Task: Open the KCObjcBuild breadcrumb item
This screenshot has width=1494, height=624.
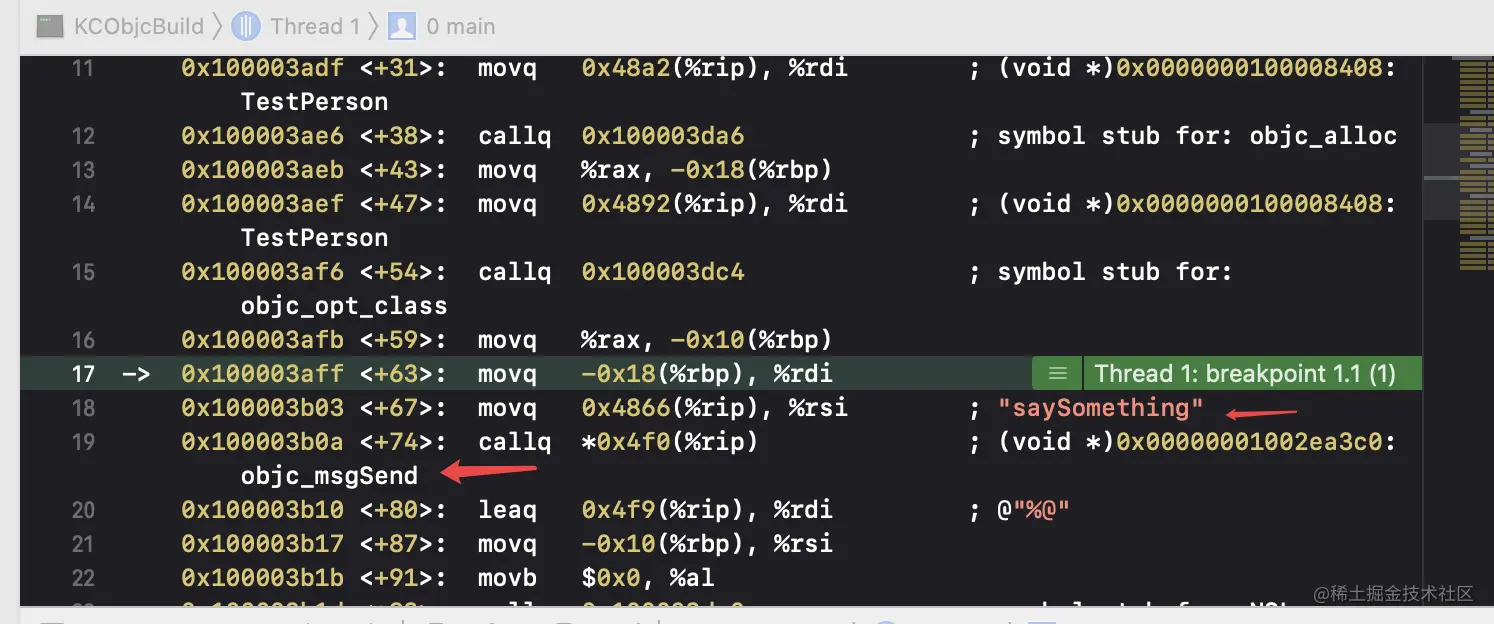Action: coord(139,27)
